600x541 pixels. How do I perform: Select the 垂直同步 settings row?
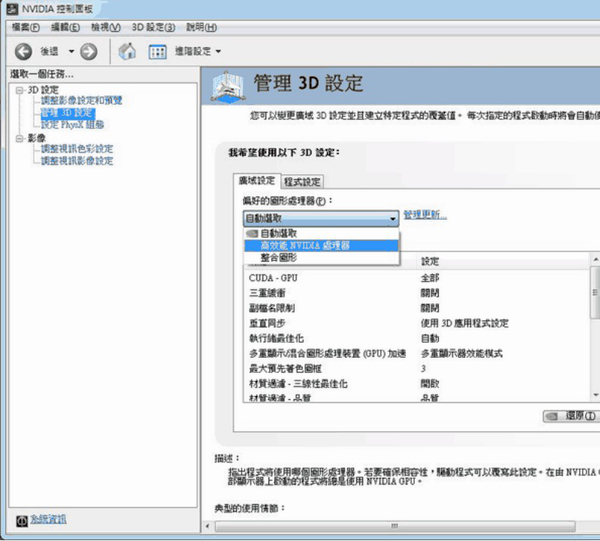coord(417,323)
